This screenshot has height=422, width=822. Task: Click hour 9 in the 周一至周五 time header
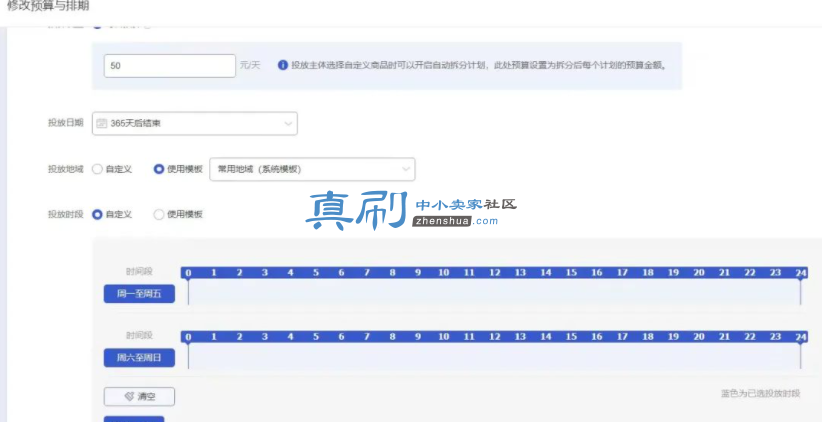(418, 273)
